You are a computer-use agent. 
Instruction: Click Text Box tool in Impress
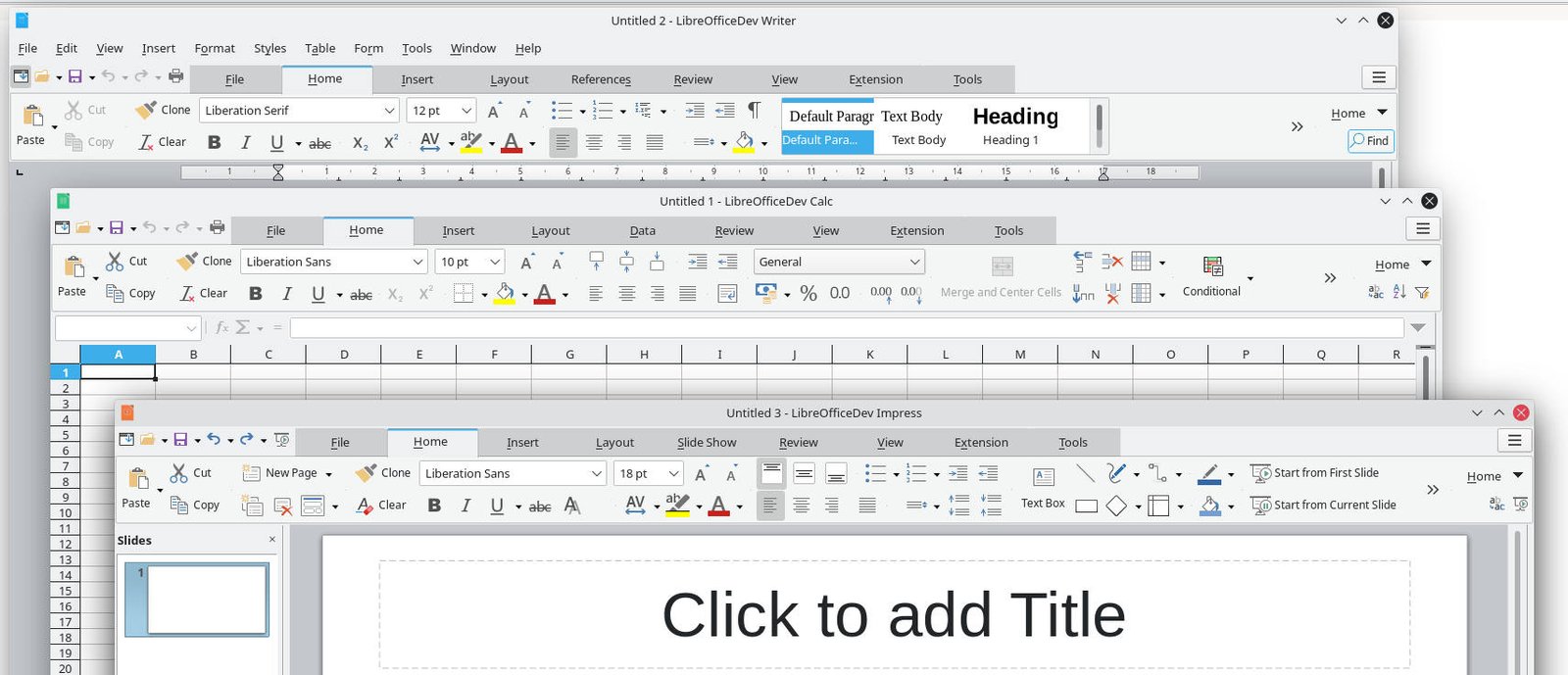(x=1043, y=488)
